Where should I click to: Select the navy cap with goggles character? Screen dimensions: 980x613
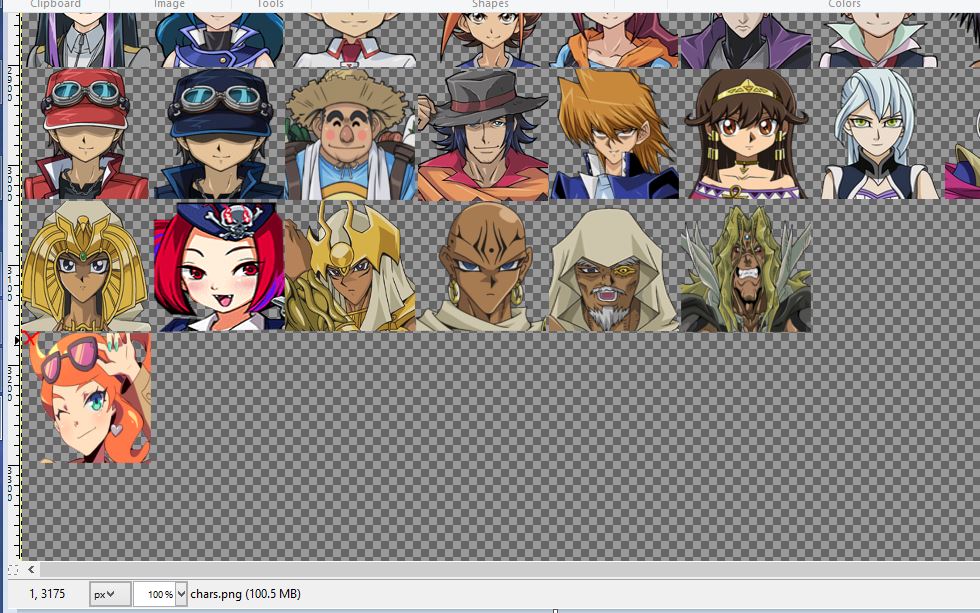click(219, 134)
